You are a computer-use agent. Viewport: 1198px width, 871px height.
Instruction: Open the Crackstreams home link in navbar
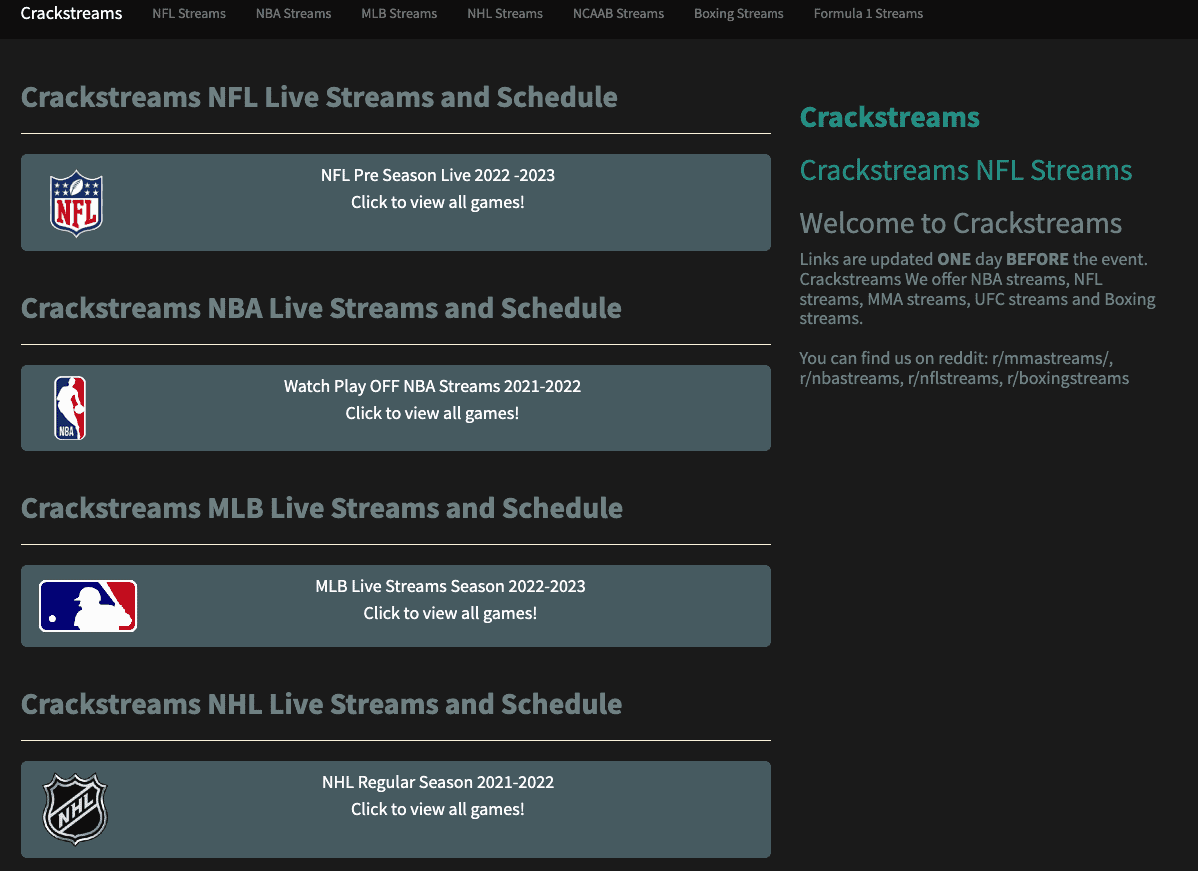point(71,14)
